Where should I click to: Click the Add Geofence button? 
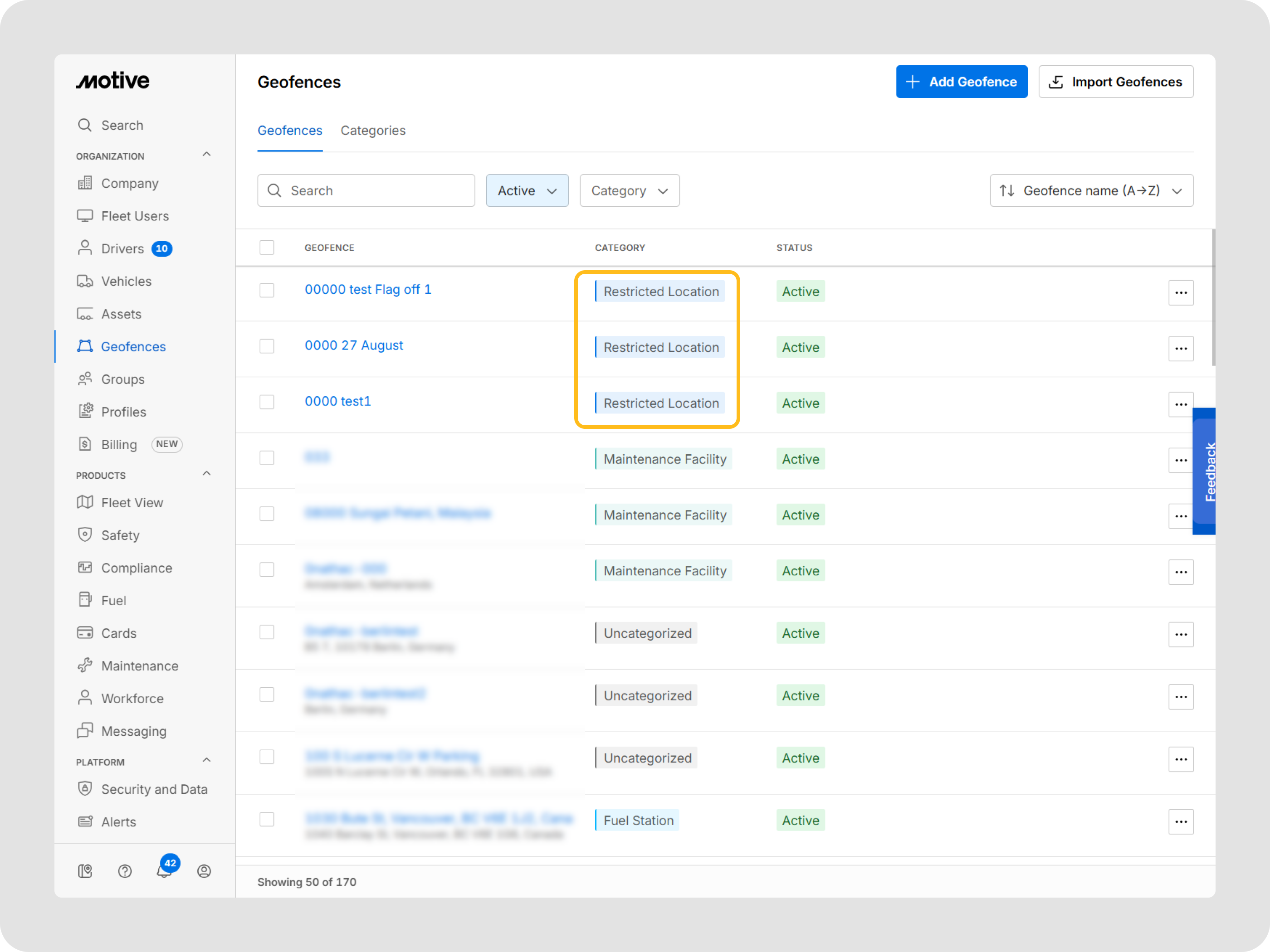(x=961, y=82)
